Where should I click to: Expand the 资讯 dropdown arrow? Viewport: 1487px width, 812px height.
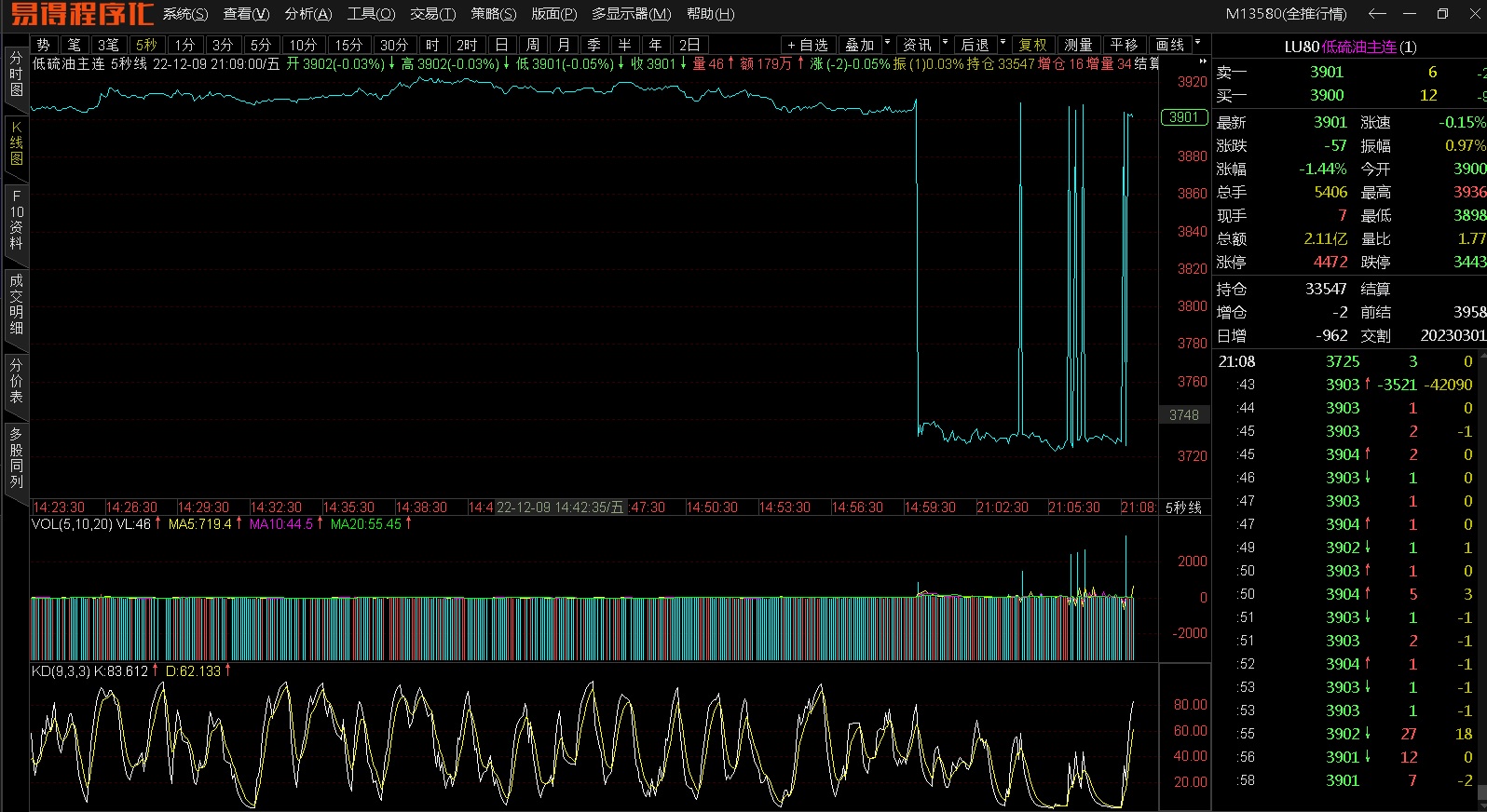[x=945, y=44]
